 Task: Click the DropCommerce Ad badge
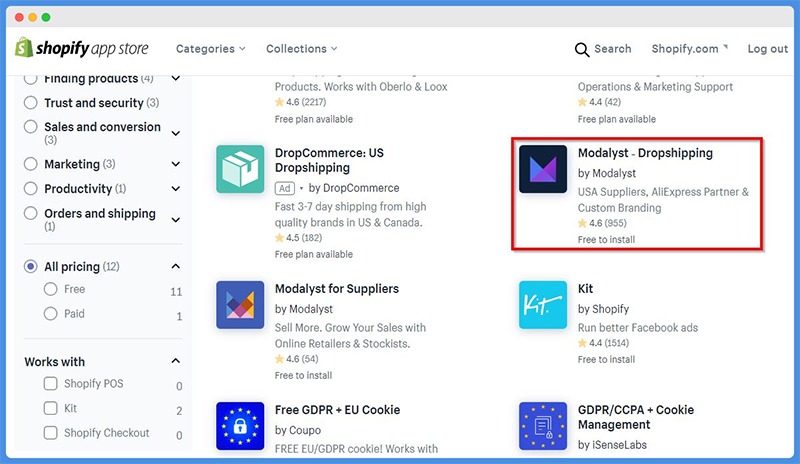(285, 188)
